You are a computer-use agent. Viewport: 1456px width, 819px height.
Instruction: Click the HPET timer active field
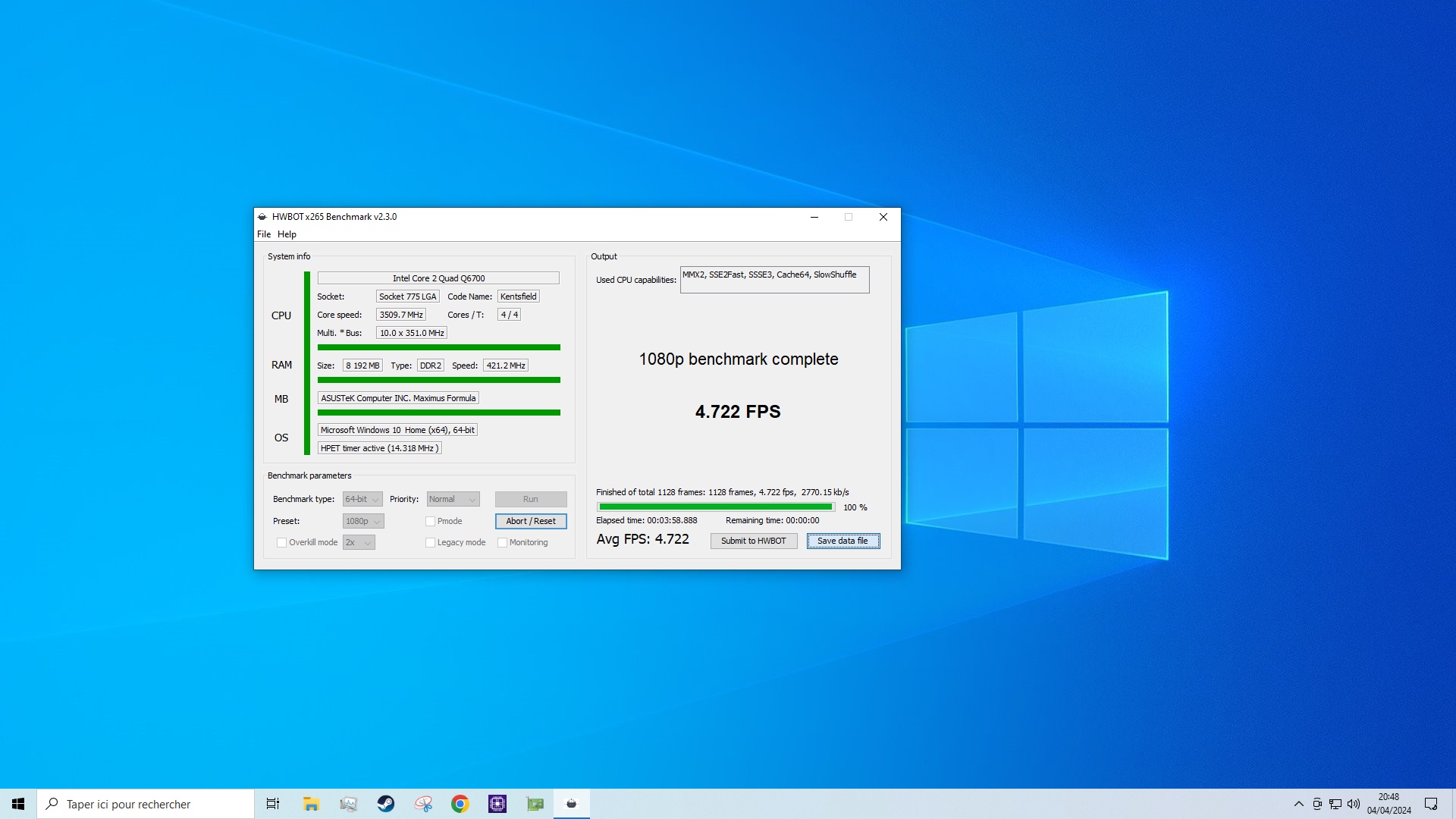point(379,448)
